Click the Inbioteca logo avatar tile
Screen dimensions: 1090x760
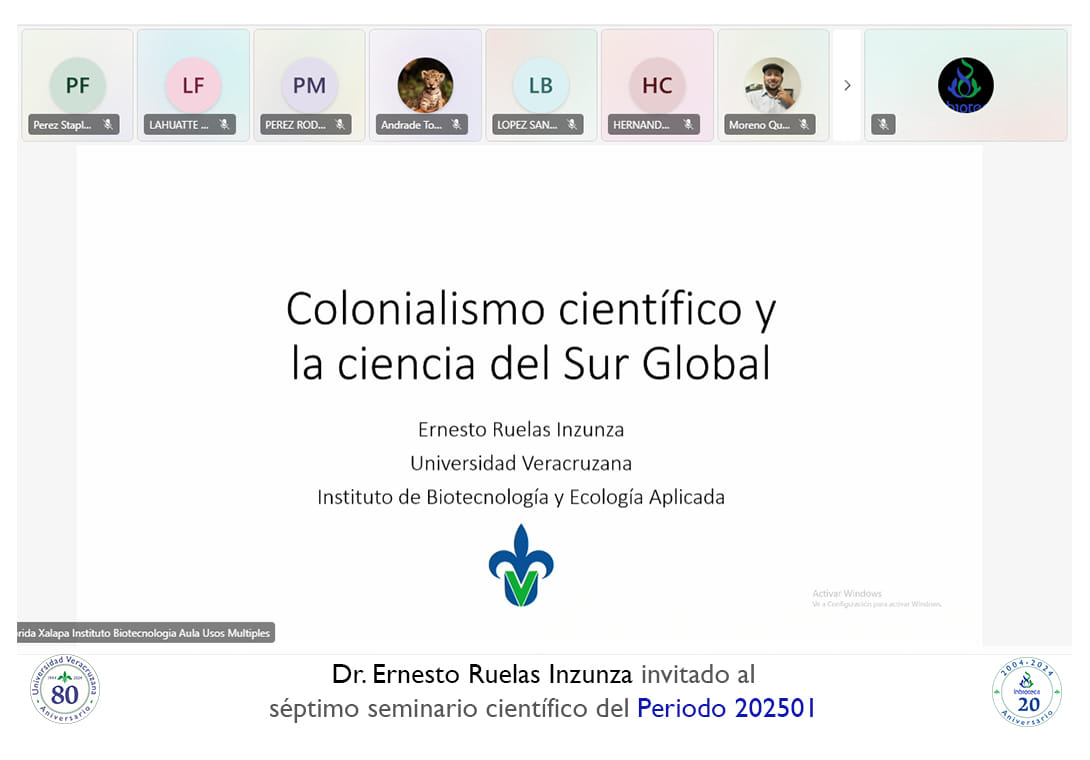click(x=965, y=85)
